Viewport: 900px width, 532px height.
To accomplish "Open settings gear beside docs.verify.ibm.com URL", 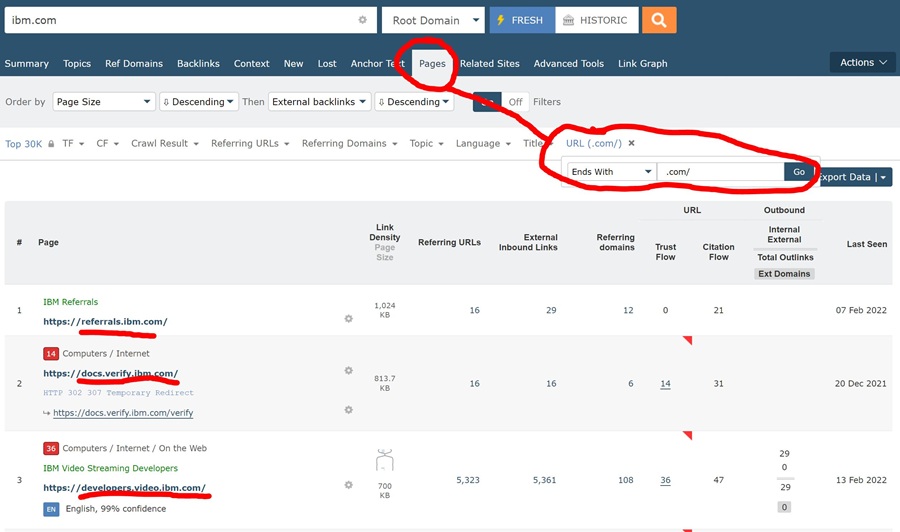I will [x=348, y=371].
